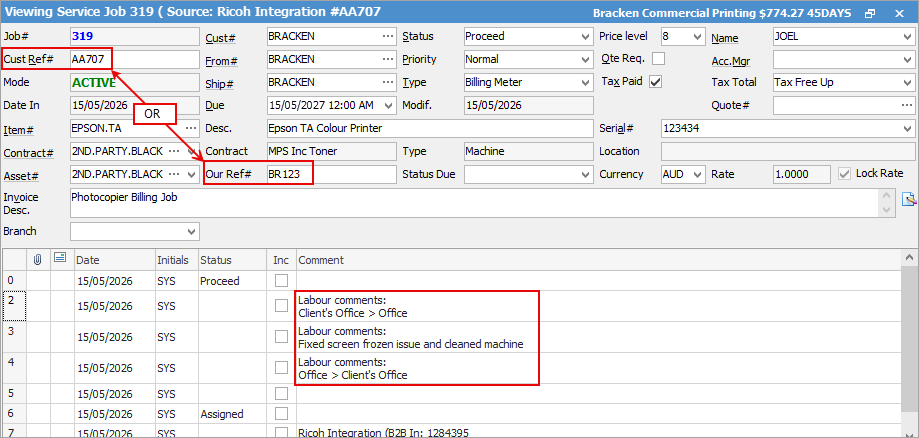The height and width of the screenshot is (438, 919).
Task: Open the Invoice Desc. editor icon
Action: click(x=908, y=199)
